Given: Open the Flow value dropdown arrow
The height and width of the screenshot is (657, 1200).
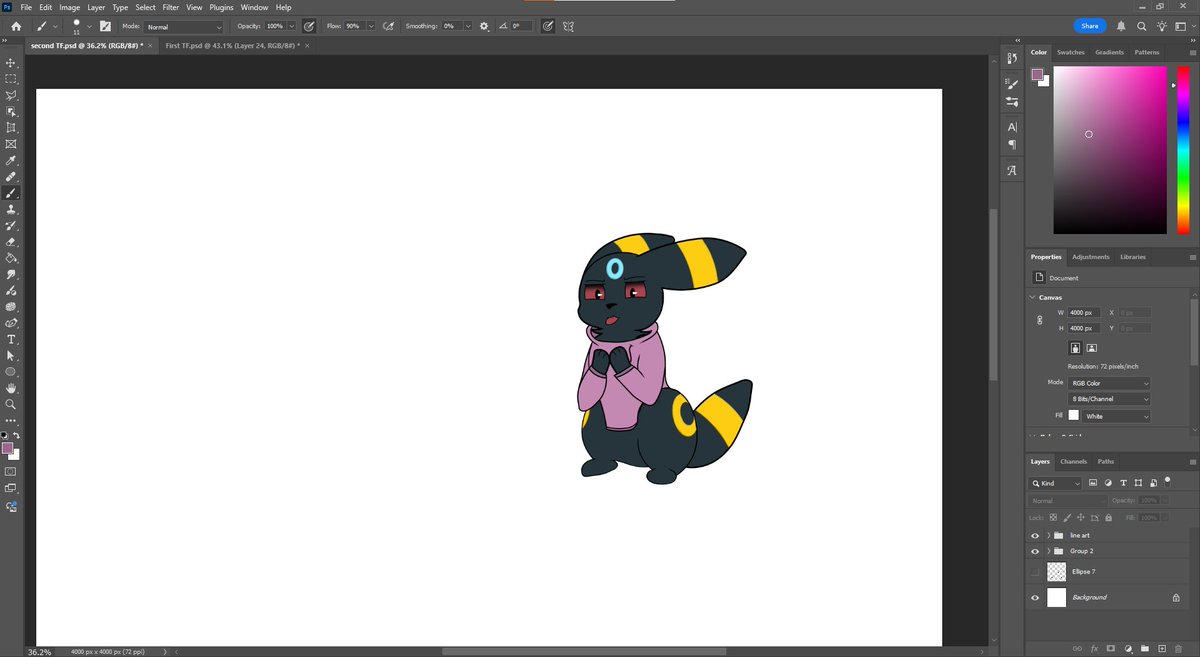Looking at the screenshot, I should coord(372,26).
